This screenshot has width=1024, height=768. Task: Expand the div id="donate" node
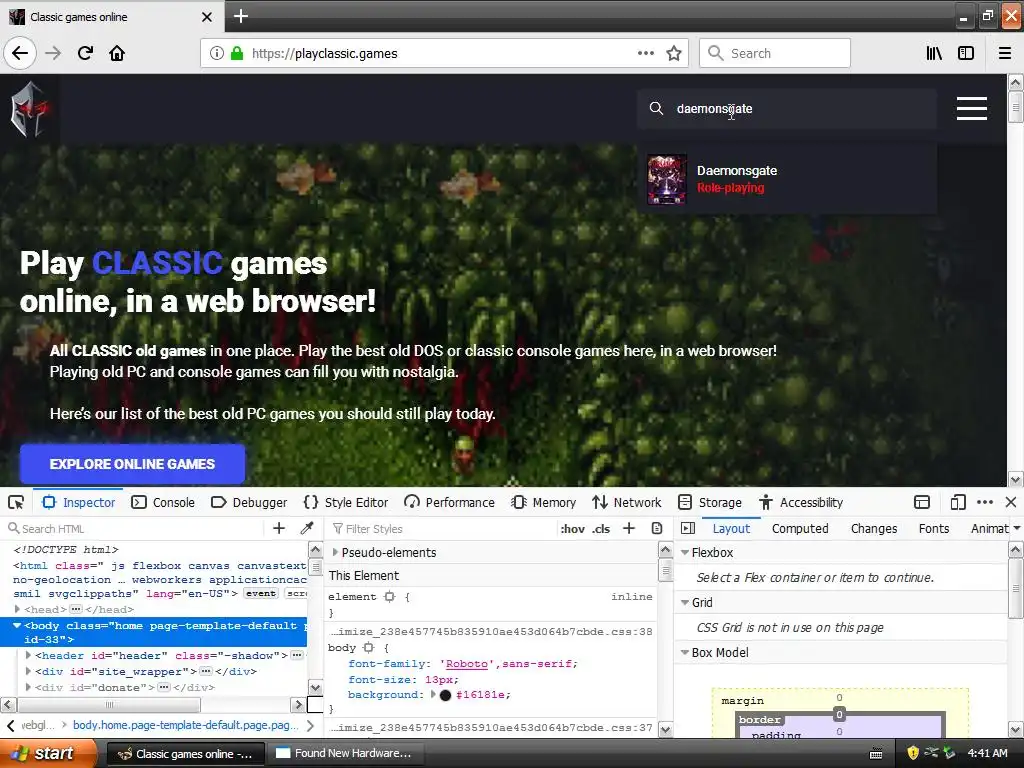point(28,687)
